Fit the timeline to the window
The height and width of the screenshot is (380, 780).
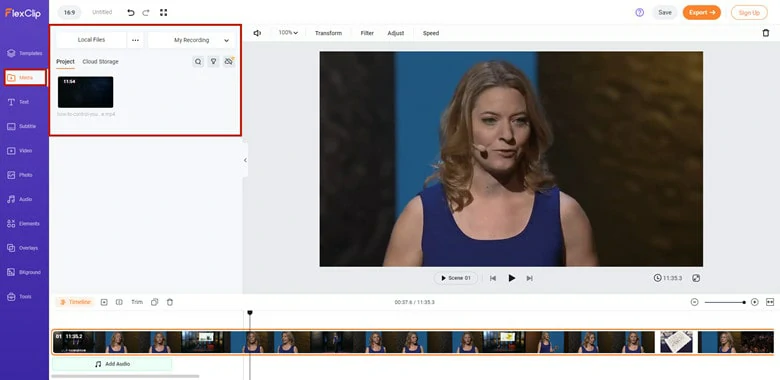tap(770, 302)
